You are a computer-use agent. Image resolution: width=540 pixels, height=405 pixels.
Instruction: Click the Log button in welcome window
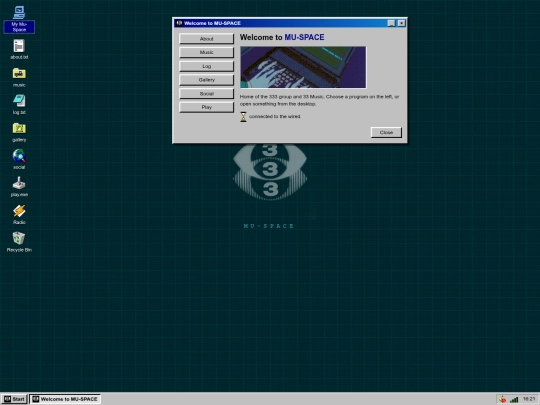tap(206, 66)
